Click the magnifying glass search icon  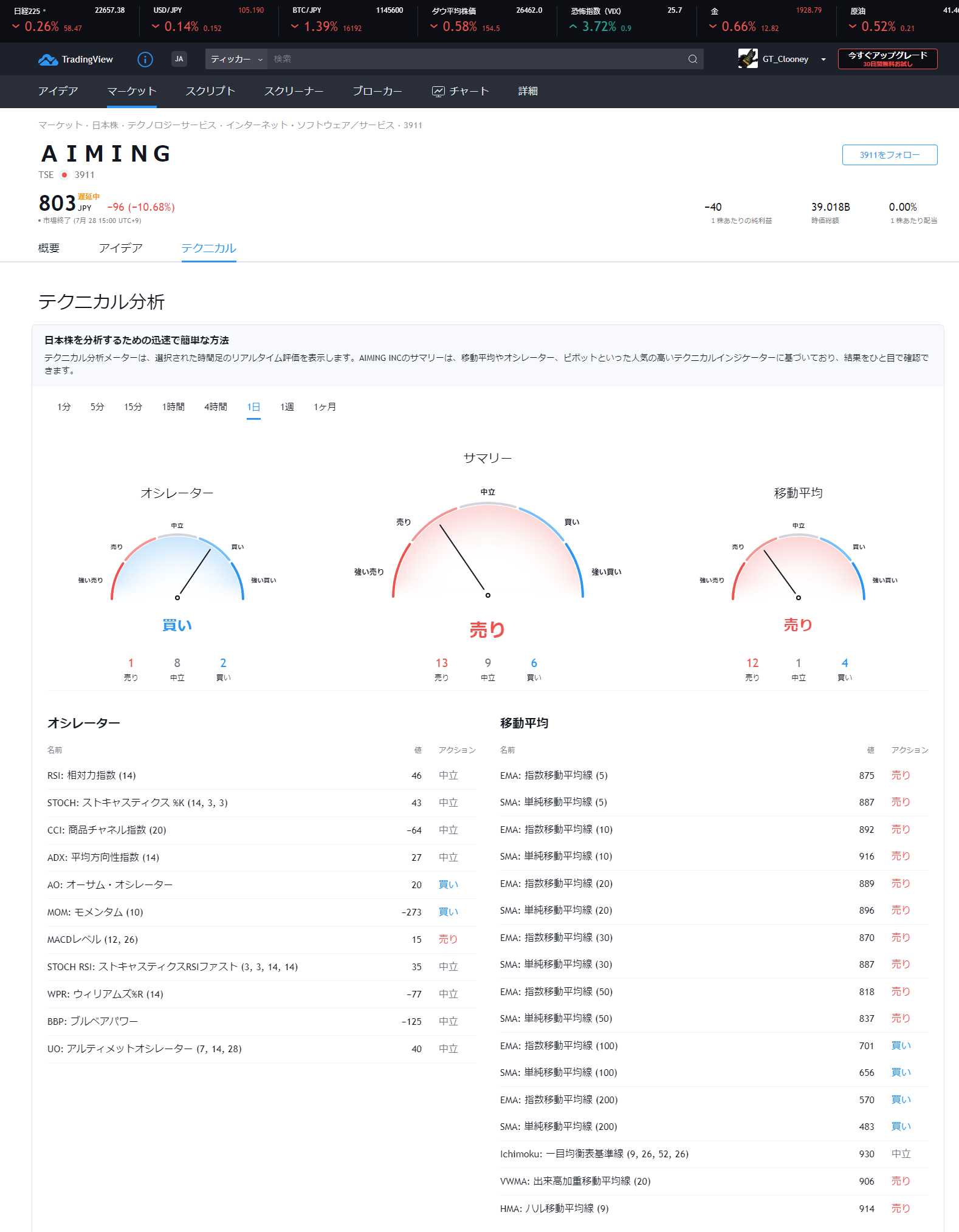pyautogui.click(x=693, y=59)
